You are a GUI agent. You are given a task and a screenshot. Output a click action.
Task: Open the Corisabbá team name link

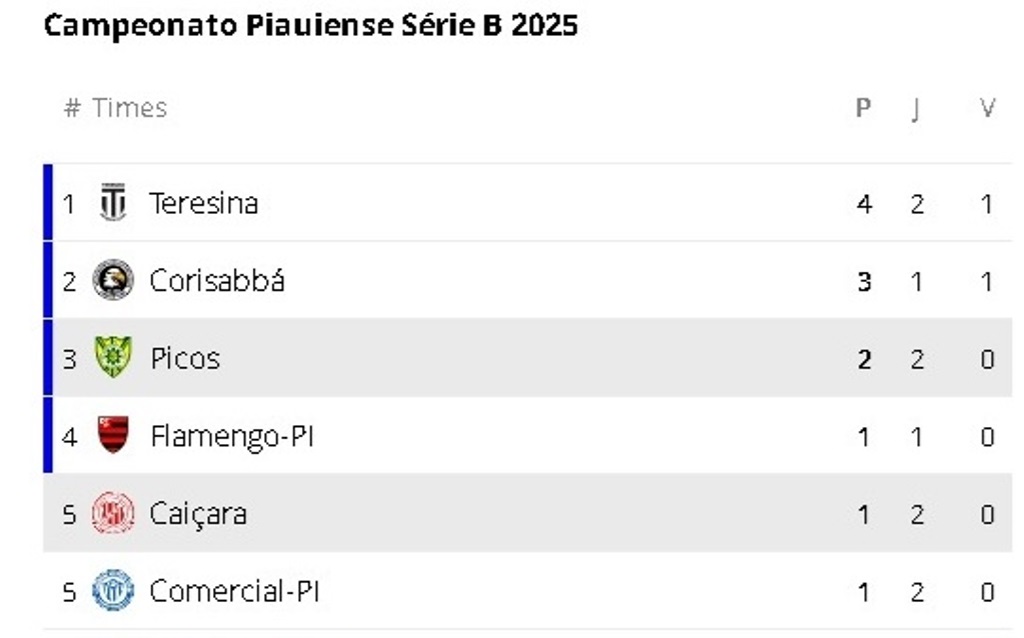click(x=217, y=280)
